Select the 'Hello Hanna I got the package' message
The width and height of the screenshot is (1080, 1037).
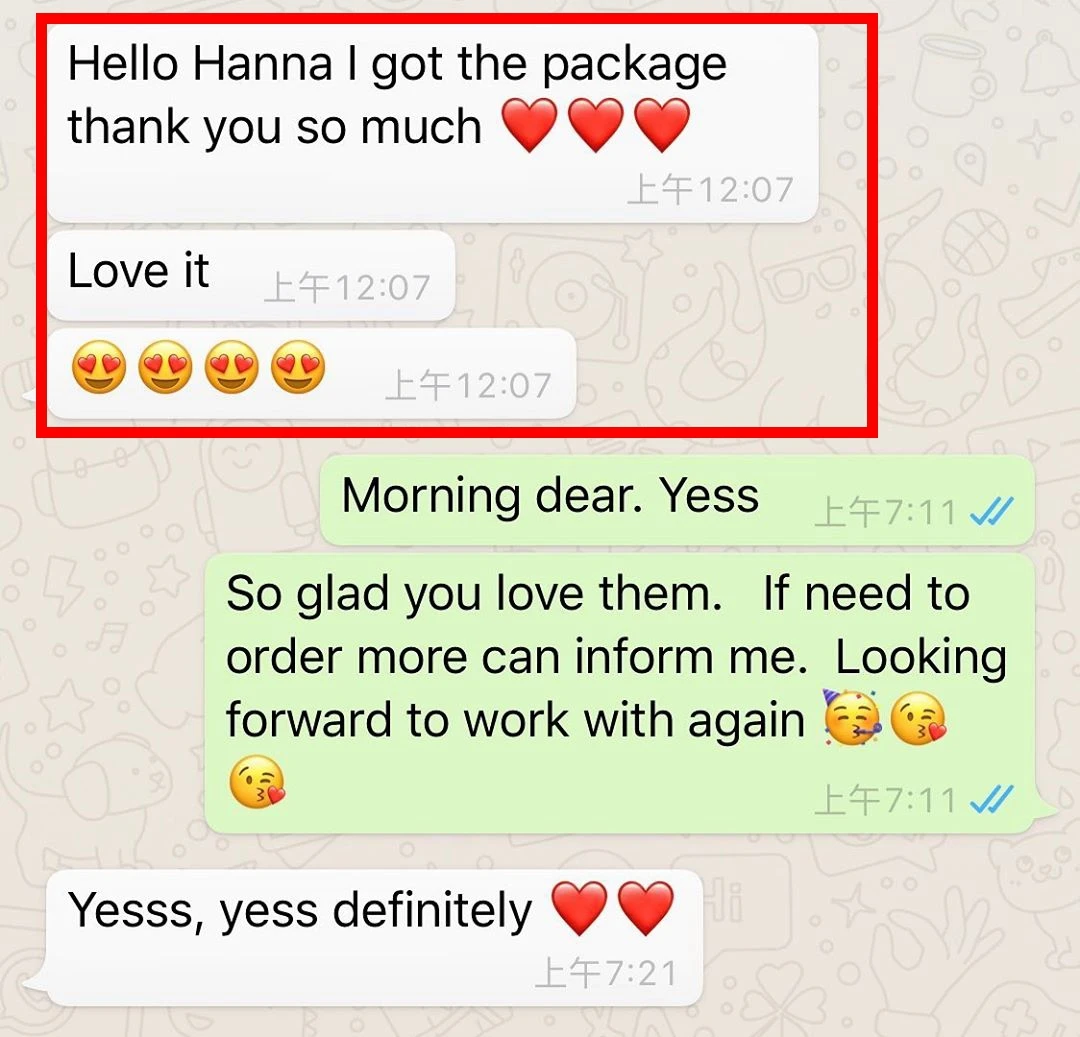tap(433, 124)
